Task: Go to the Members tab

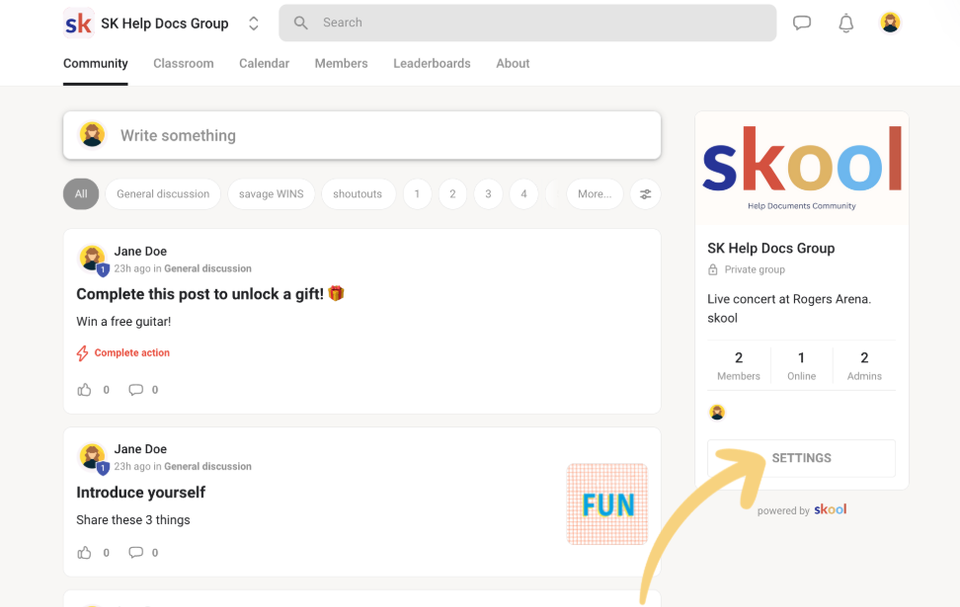Action: tap(341, 64)
